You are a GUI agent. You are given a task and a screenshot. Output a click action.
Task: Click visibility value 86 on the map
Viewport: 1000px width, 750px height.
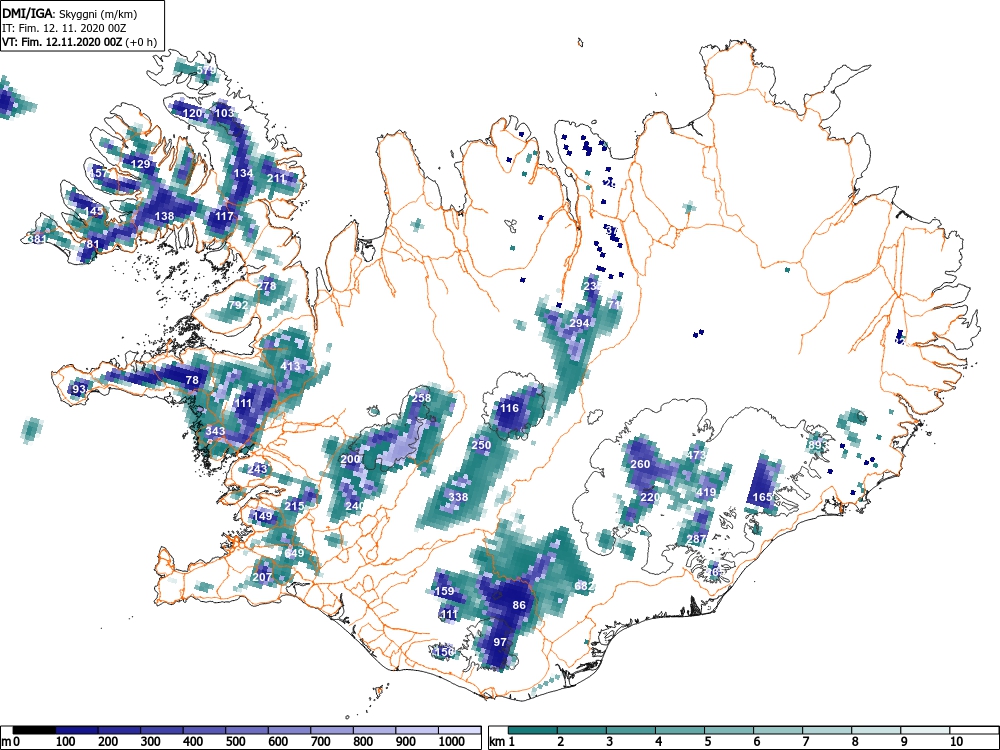519,605
